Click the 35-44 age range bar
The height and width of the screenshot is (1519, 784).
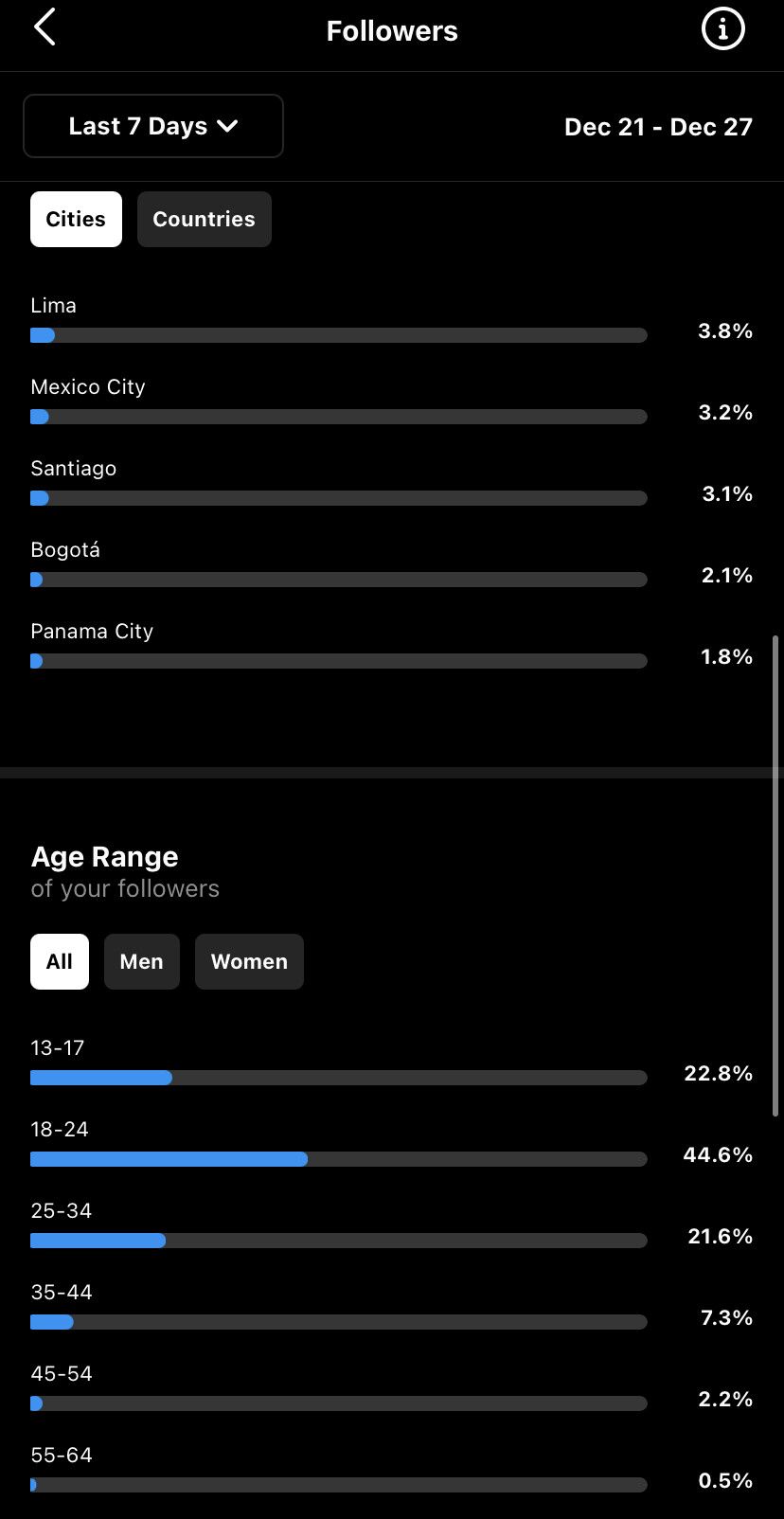tap(339, 1322)
